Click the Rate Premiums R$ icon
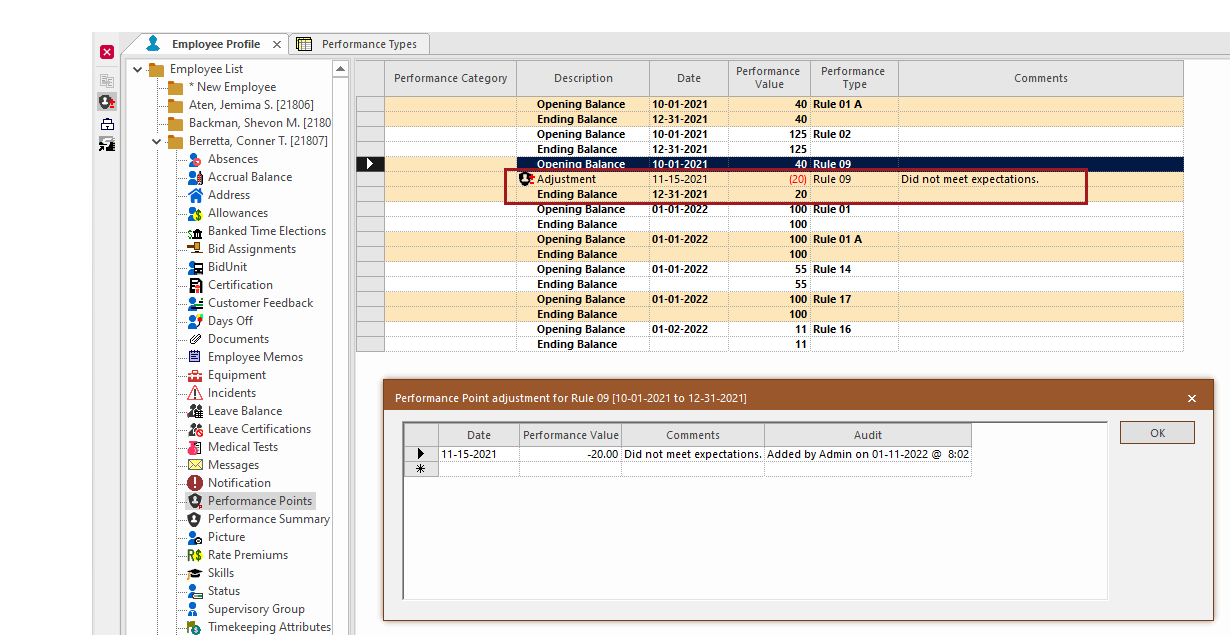This screenshot has width=1230, height=635. pos(196,554)
